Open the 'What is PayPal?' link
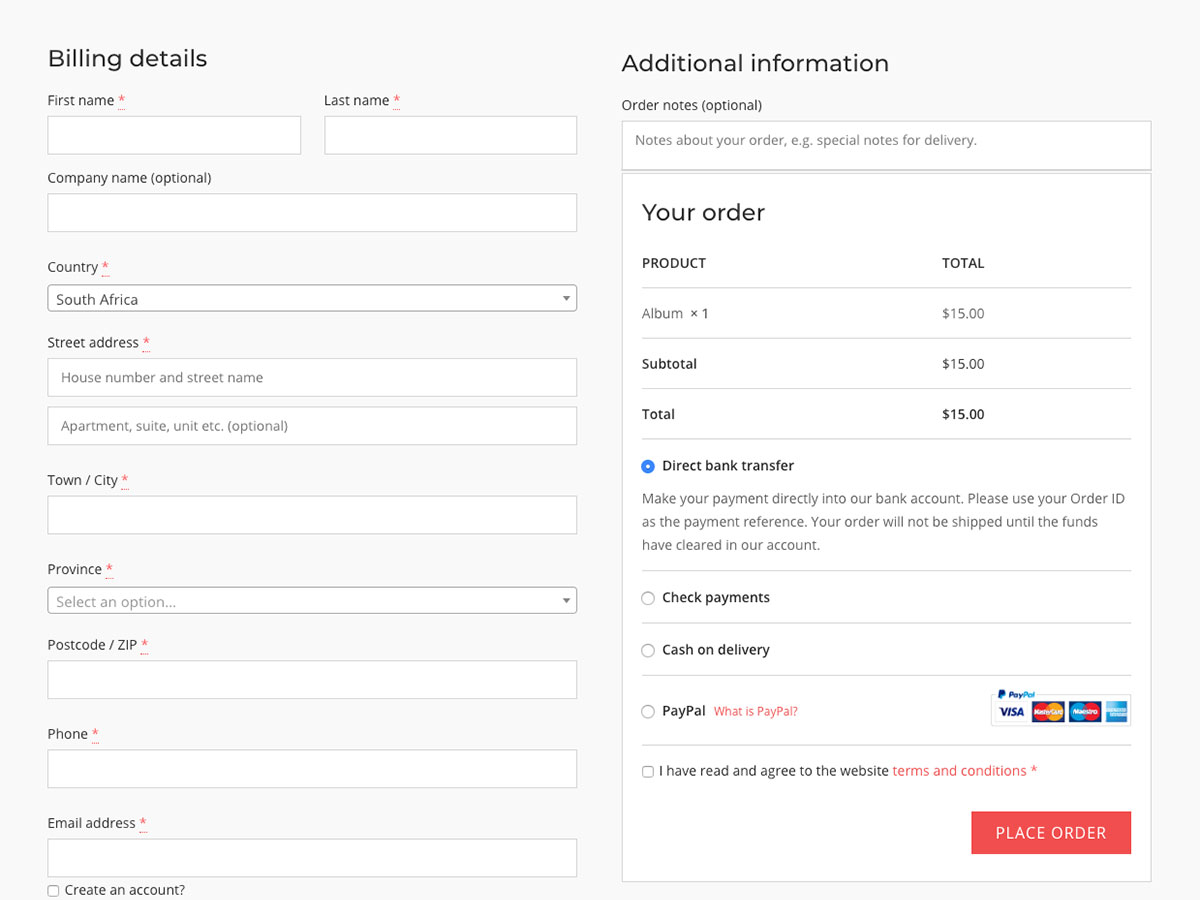This screenshot has height=900, width=1200. tap(755, 712)
